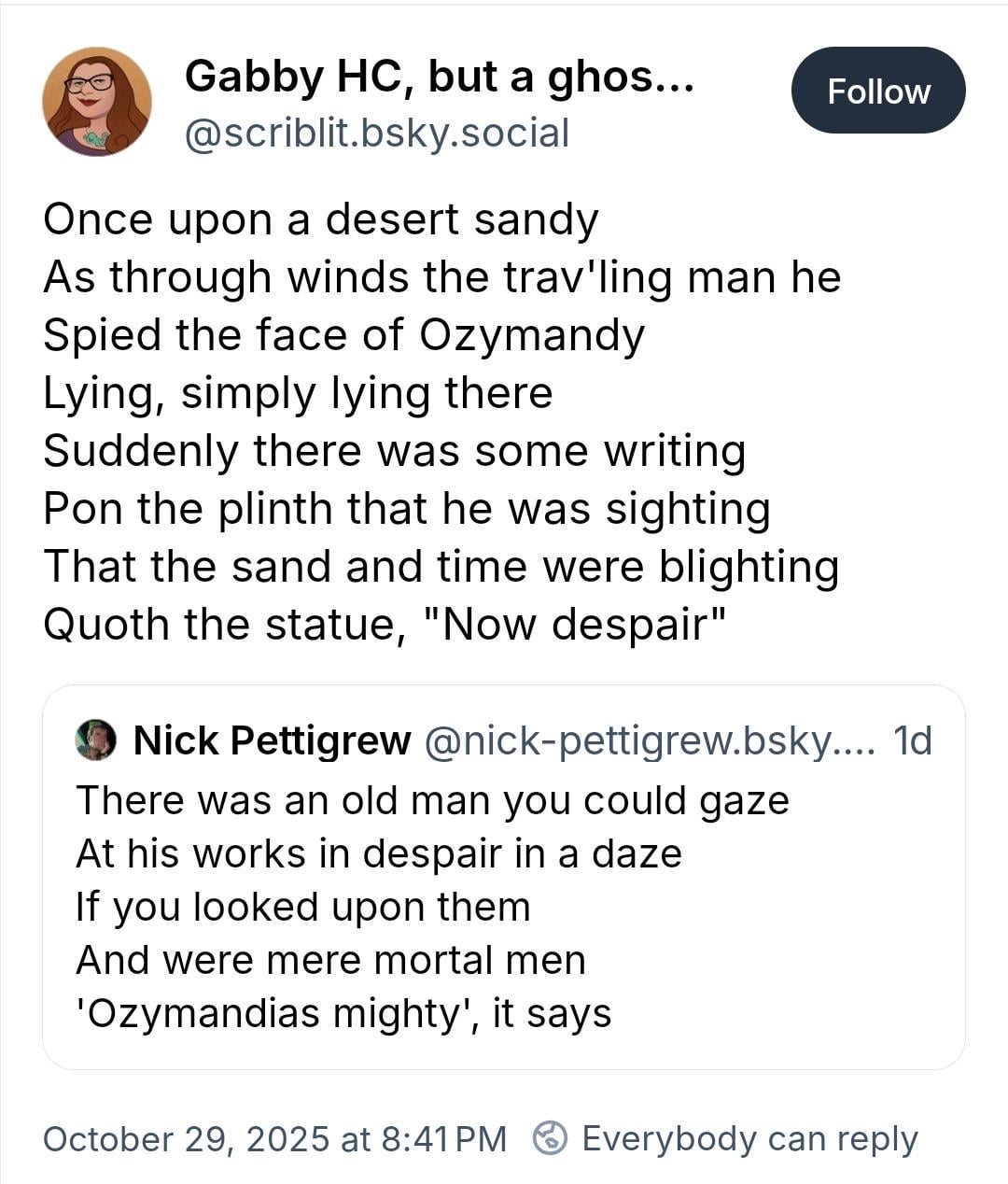The image size is (1008, 1184).
Task: Click the 'Ozymandias mighty, it says' line
Action: pos(343,1013)
